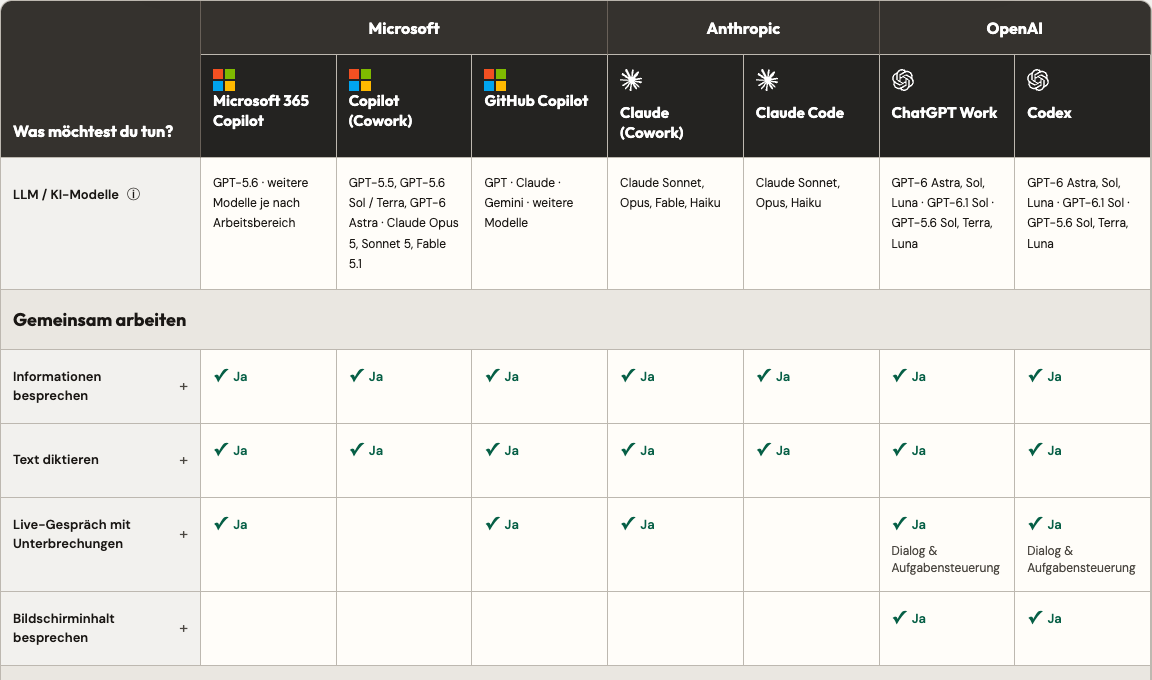Expand the Live-Gespräch mit Unterbrechungen row

pos(184,535)
